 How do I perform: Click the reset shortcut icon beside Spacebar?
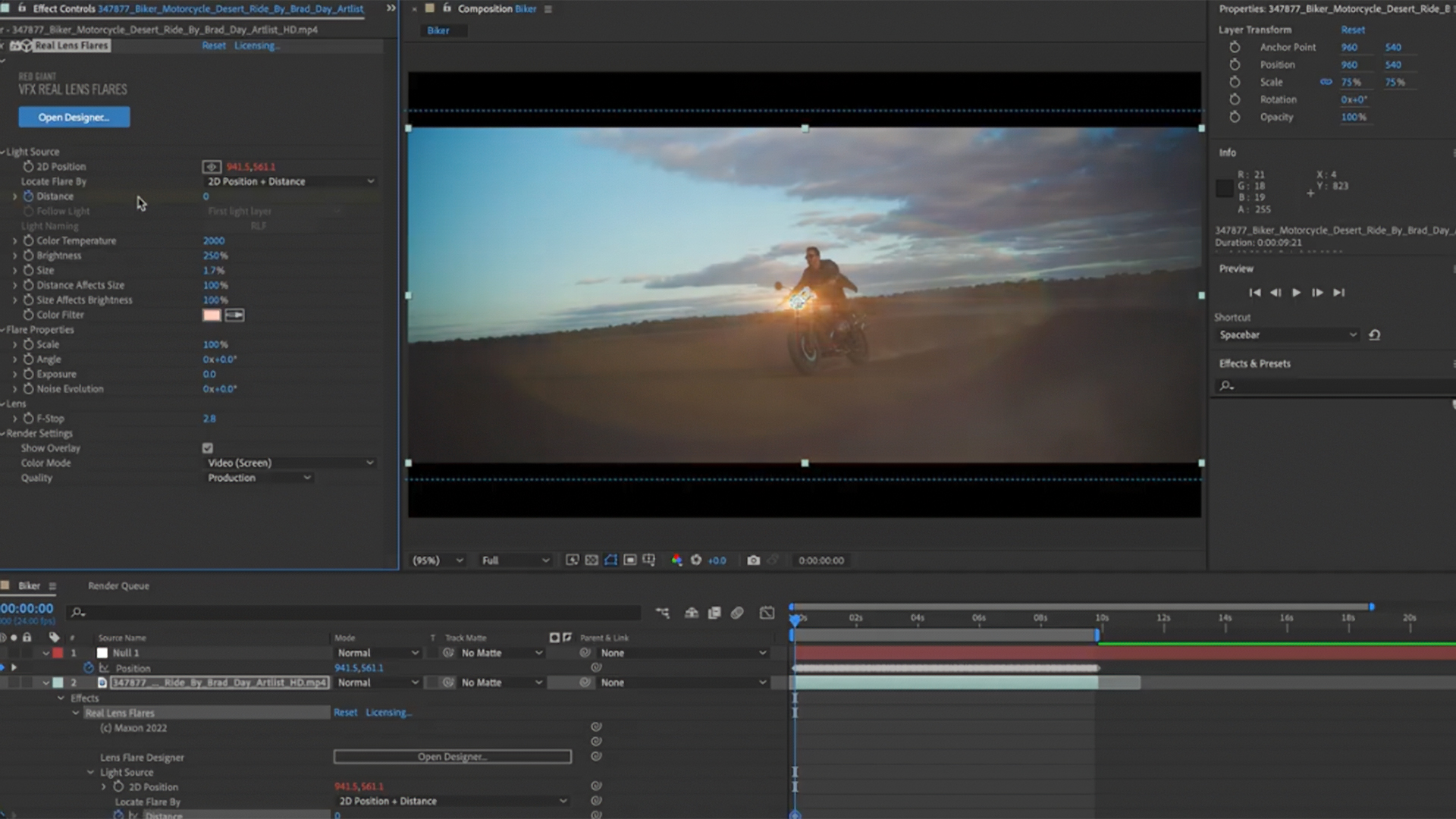(1374, 334)
